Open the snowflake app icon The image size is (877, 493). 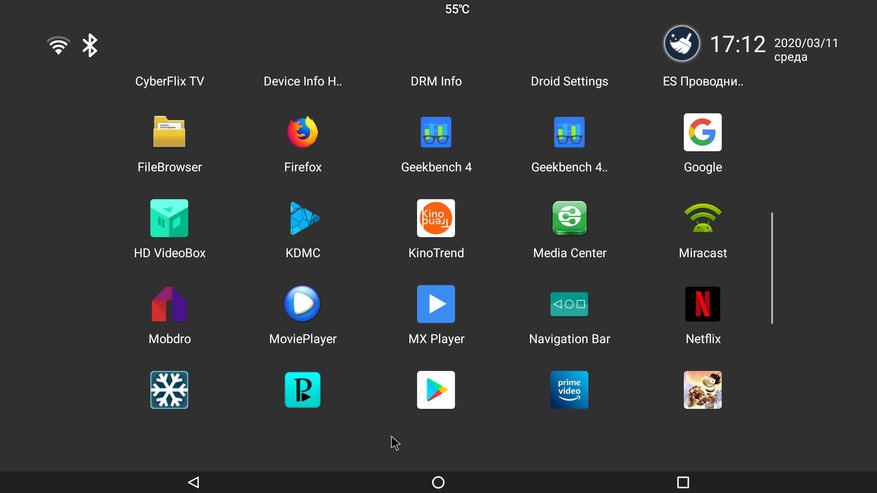click(x=169, y=390)
